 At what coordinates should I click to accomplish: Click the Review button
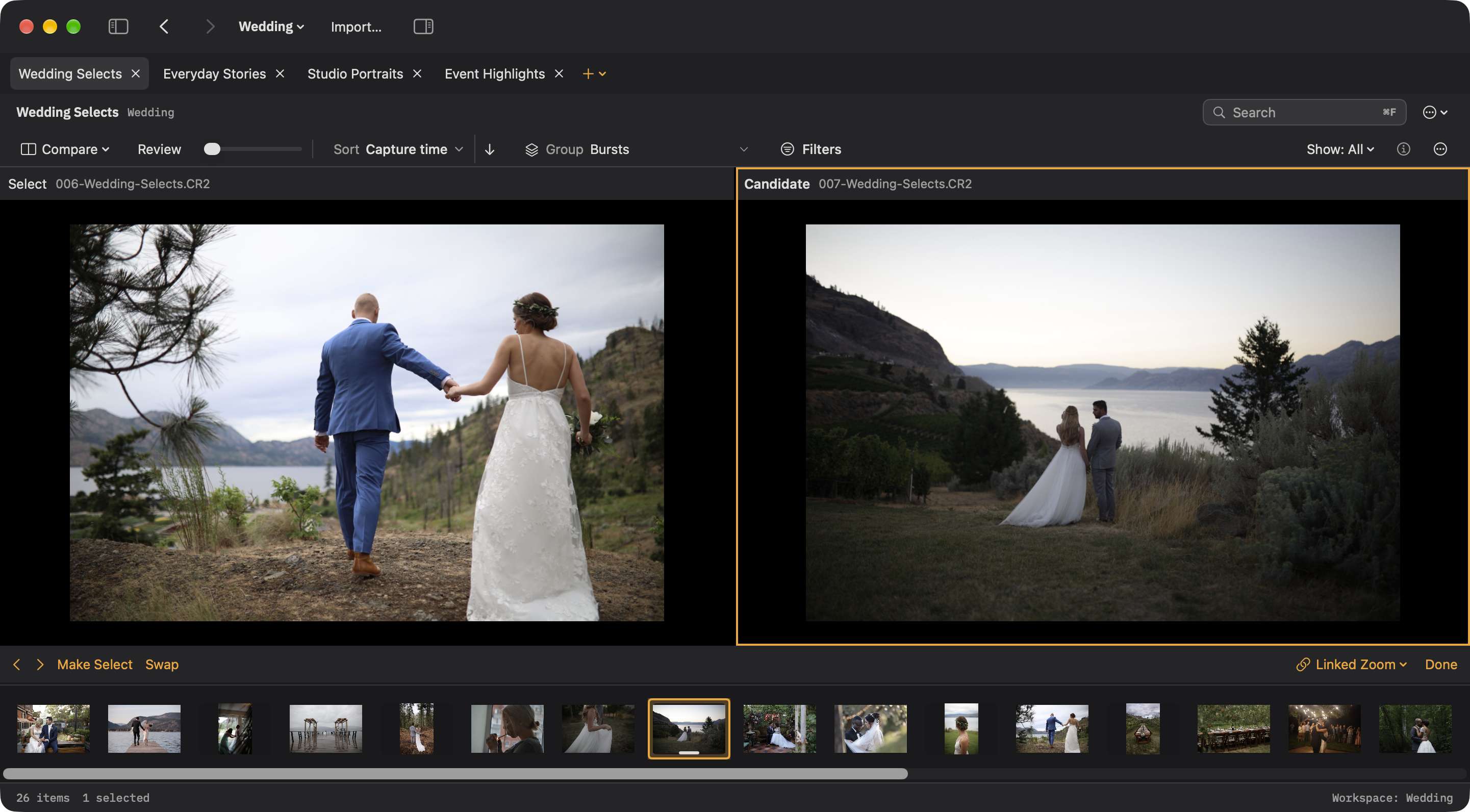coord(159,149)
